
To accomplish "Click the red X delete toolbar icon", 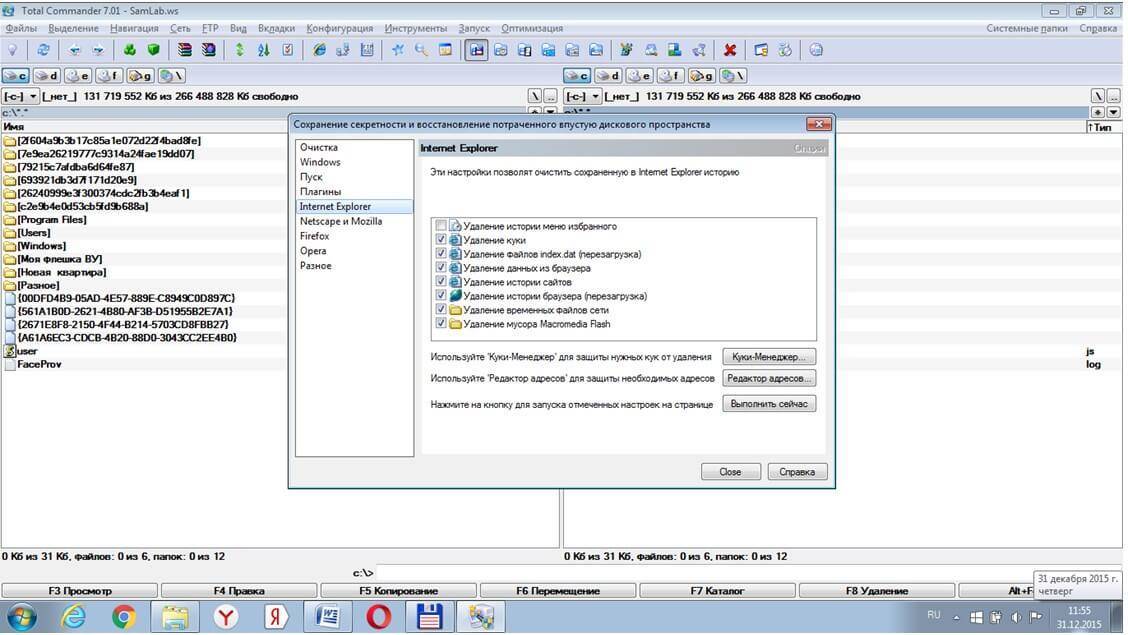I will tap(730, 49).
